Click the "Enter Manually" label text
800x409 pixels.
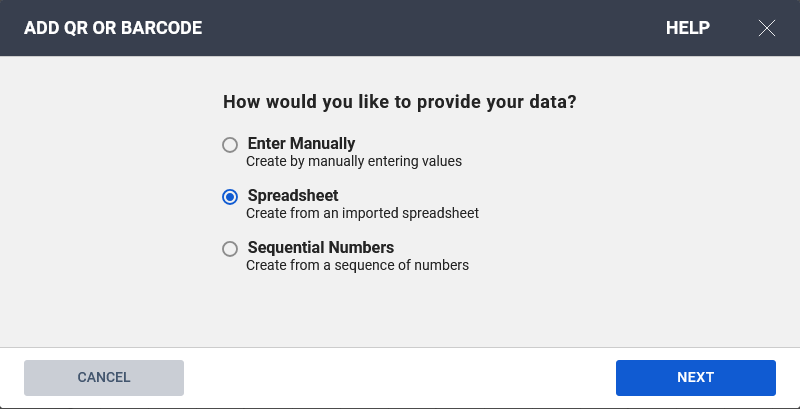click(x=301, y=143)
